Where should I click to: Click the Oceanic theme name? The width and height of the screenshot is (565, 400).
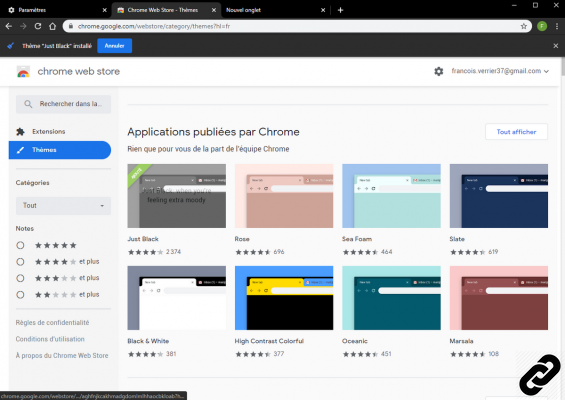tap(355, 341)
